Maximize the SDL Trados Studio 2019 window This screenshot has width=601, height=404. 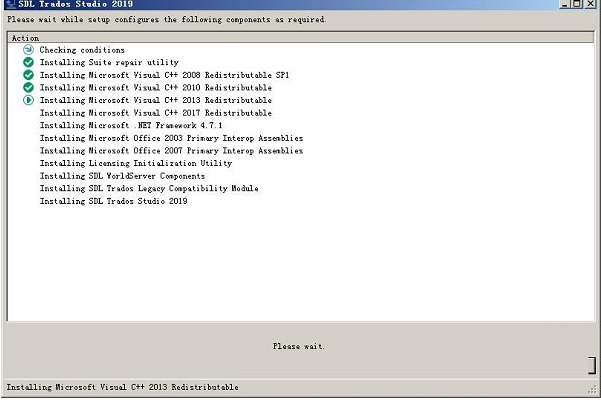pos(577,4)
